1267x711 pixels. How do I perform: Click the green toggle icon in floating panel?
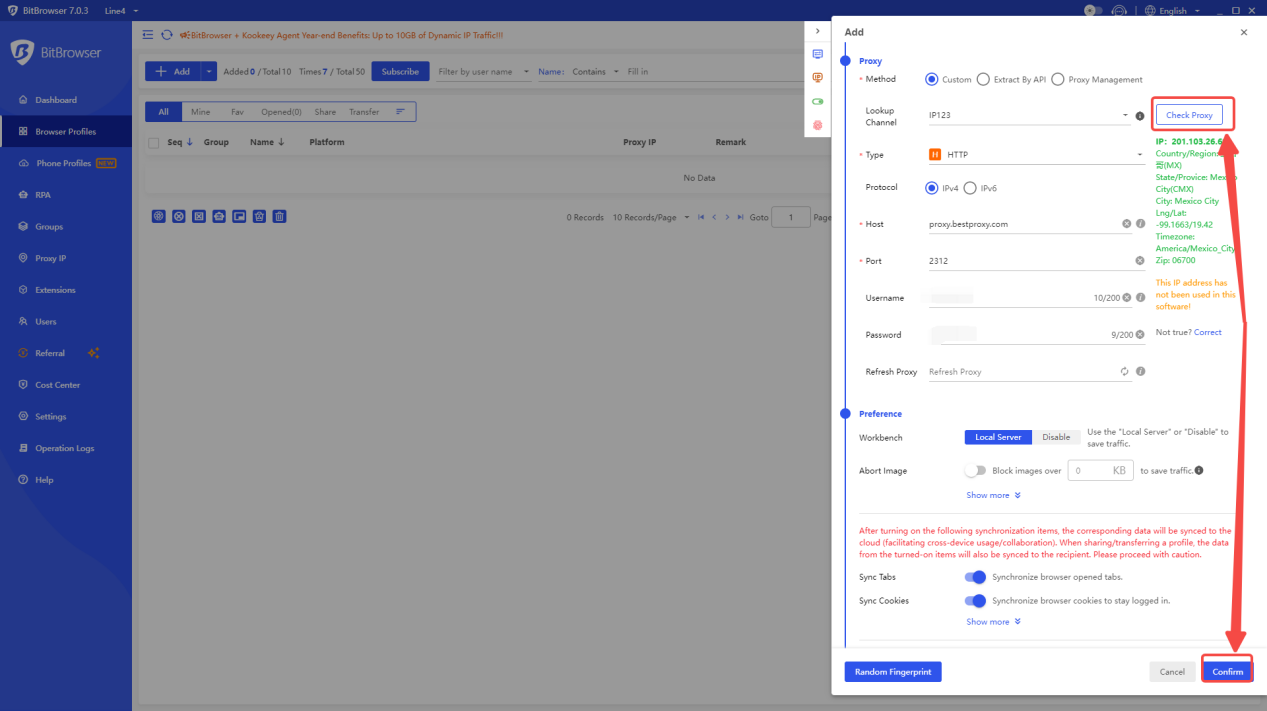[817, 101]
